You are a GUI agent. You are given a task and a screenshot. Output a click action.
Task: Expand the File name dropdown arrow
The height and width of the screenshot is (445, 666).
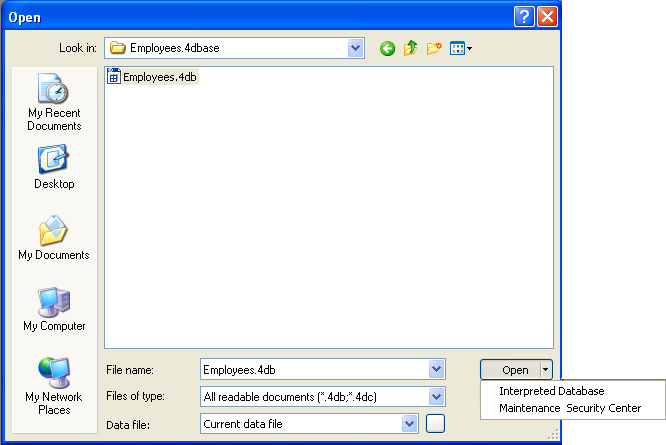[x=436, y=369]
